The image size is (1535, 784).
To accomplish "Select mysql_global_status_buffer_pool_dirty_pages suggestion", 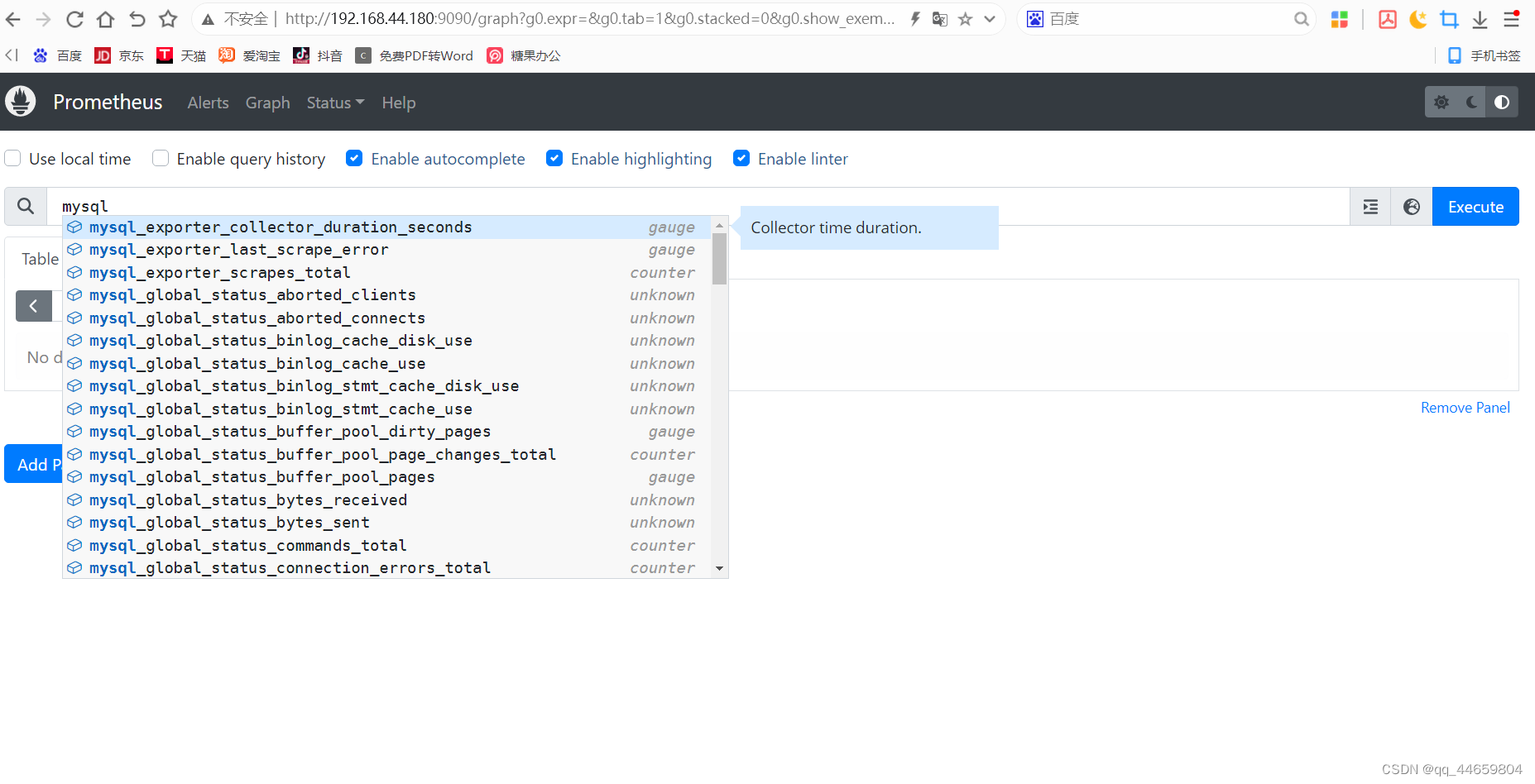I will pyautogui.click(x=386, y=432).
